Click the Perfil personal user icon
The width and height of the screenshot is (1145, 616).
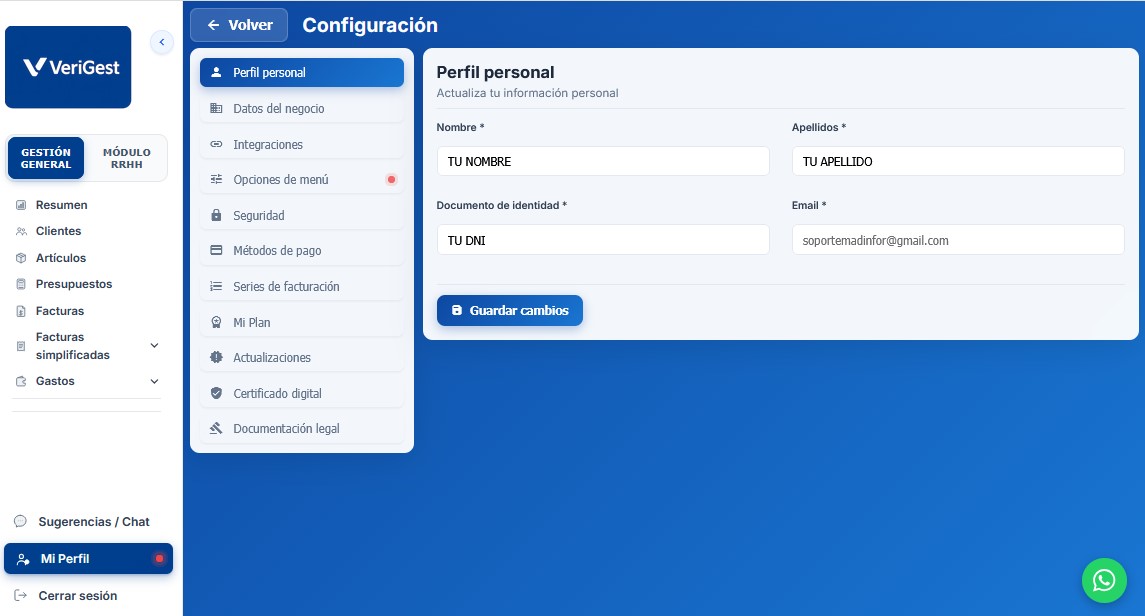216,72
